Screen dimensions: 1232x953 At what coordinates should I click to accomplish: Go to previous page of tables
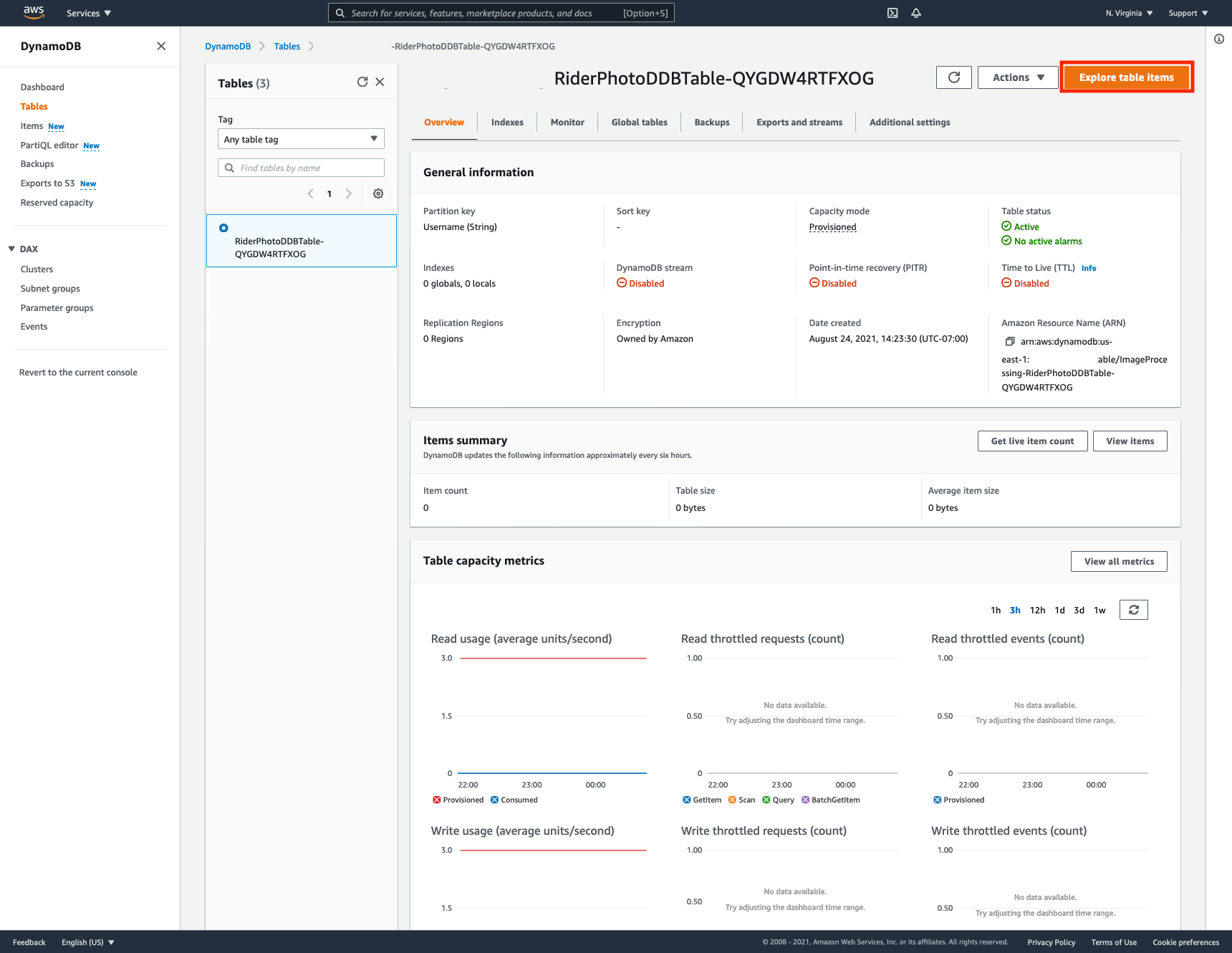[310, 193]
